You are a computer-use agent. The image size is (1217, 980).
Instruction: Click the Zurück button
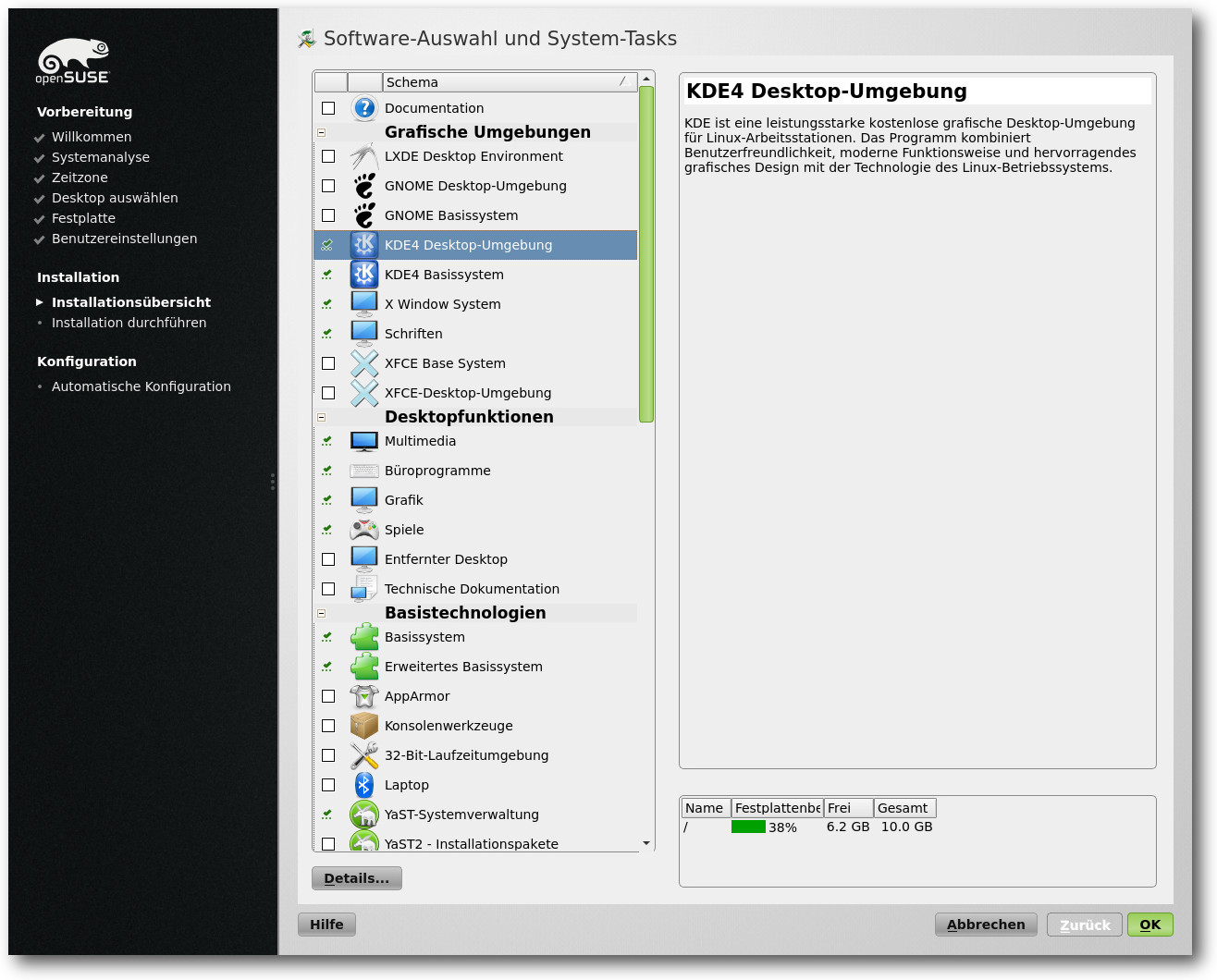(x=1085, y=925)
